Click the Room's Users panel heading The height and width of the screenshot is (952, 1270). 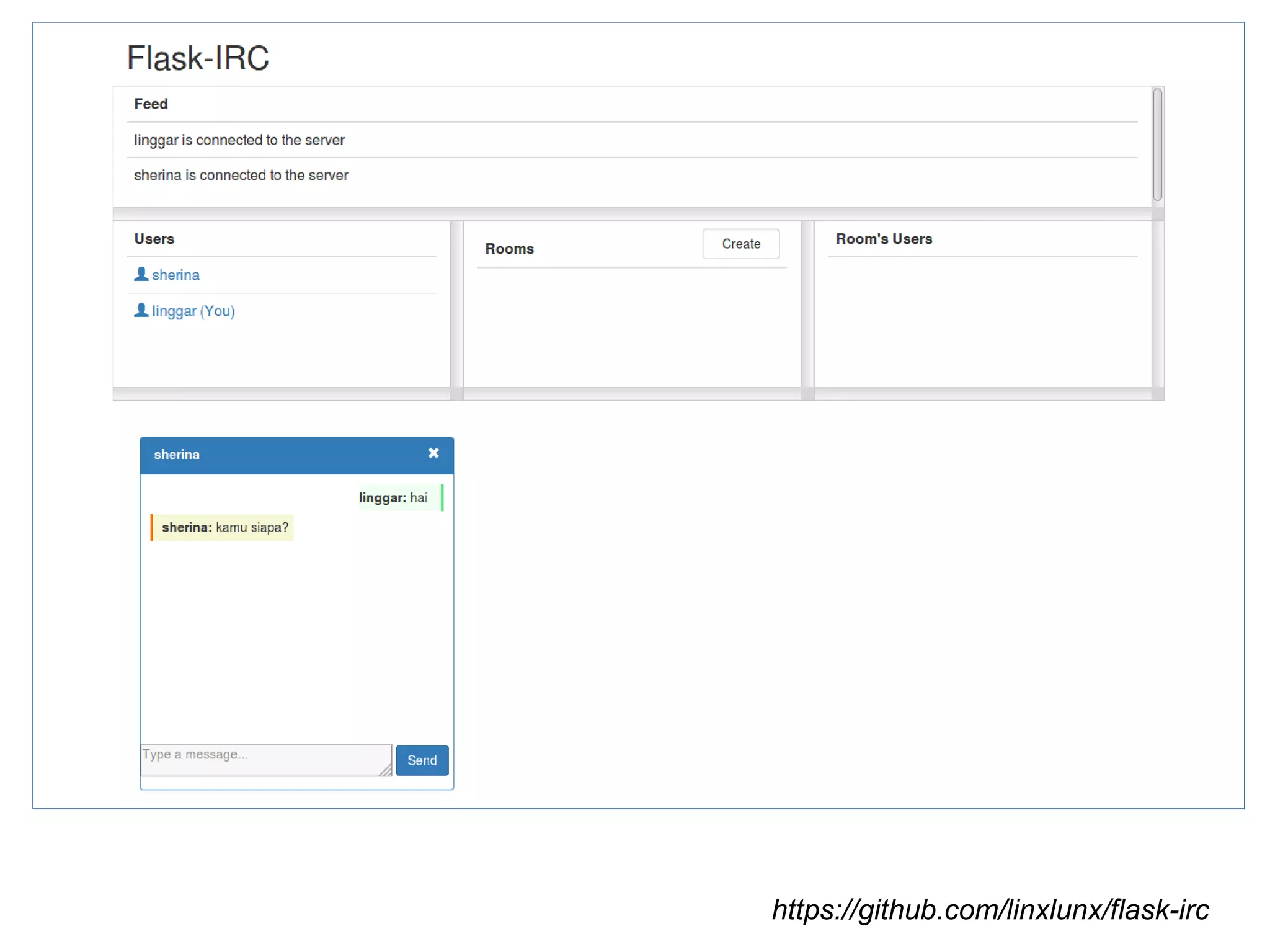[884, 239]
